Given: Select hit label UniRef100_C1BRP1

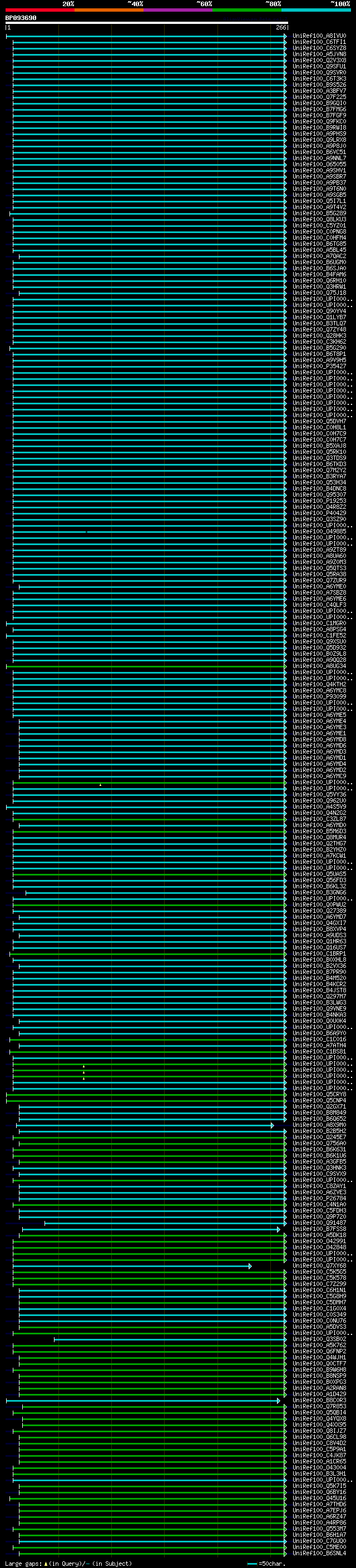Looking at the screenshot, I should point(319,954).
